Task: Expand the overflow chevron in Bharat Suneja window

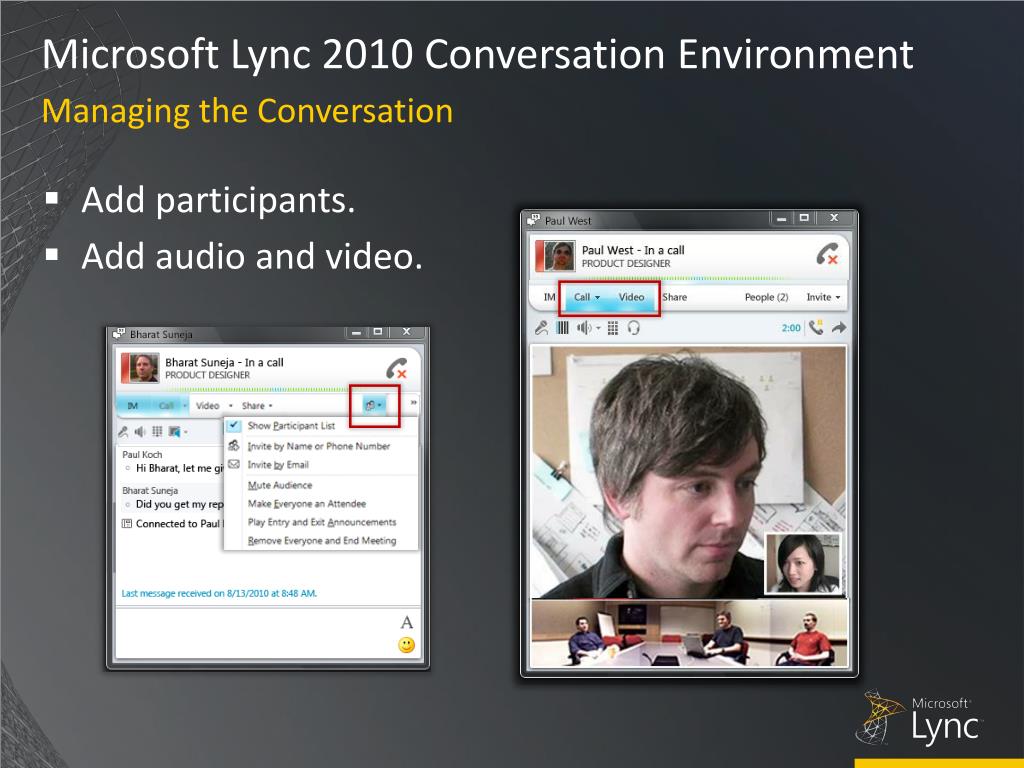Action: click(x=413, y=403)
